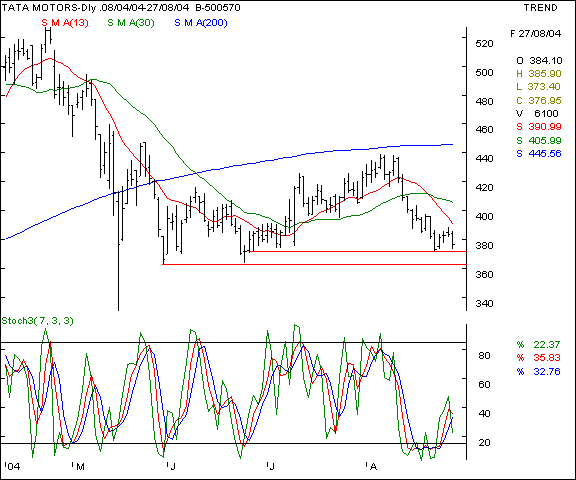Click the 500 price axis label
Image resolution: width=576 pixels, height=480 pixels.
click(484, 73)
